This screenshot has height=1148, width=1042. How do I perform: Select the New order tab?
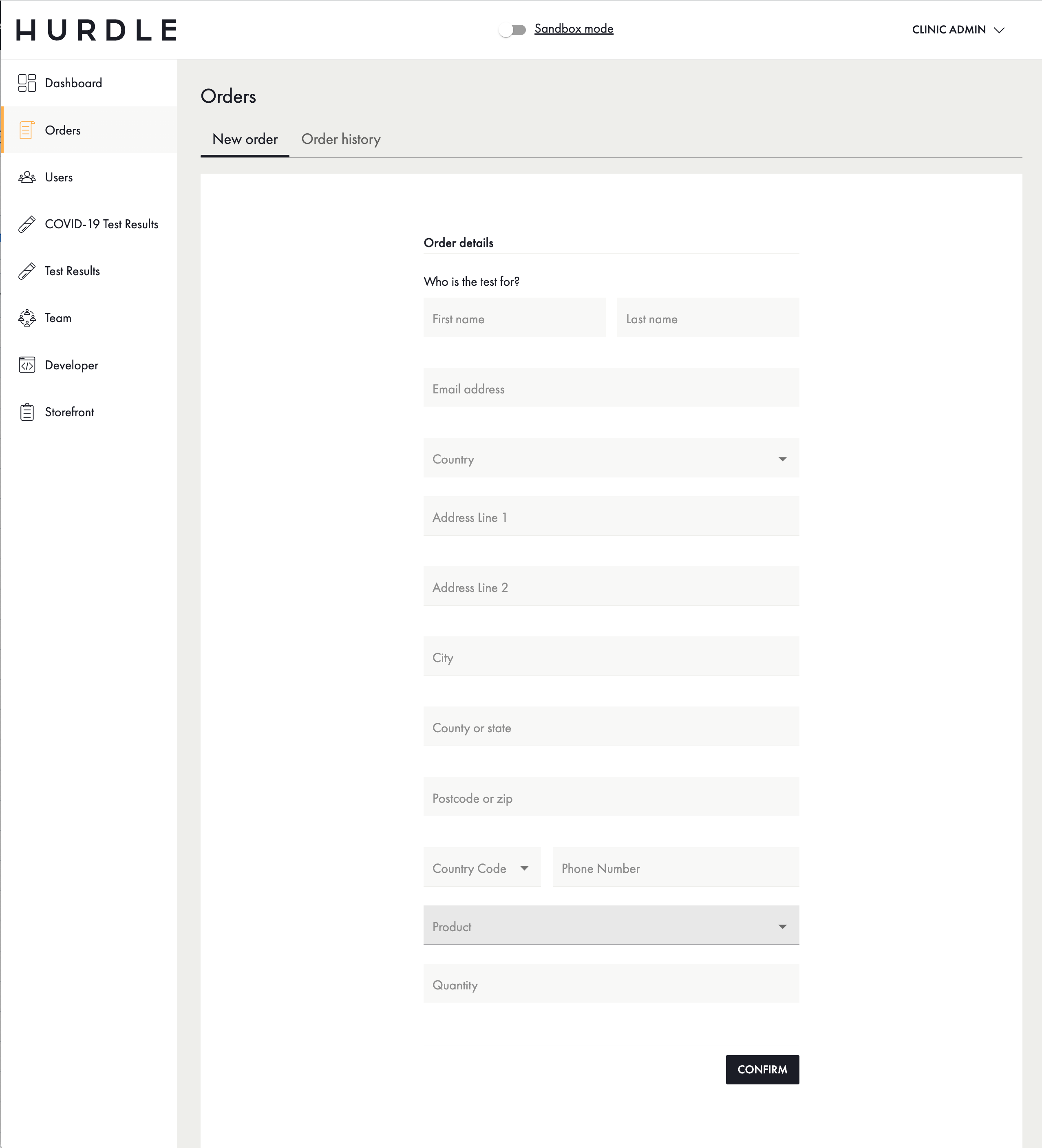coord(245,139)
